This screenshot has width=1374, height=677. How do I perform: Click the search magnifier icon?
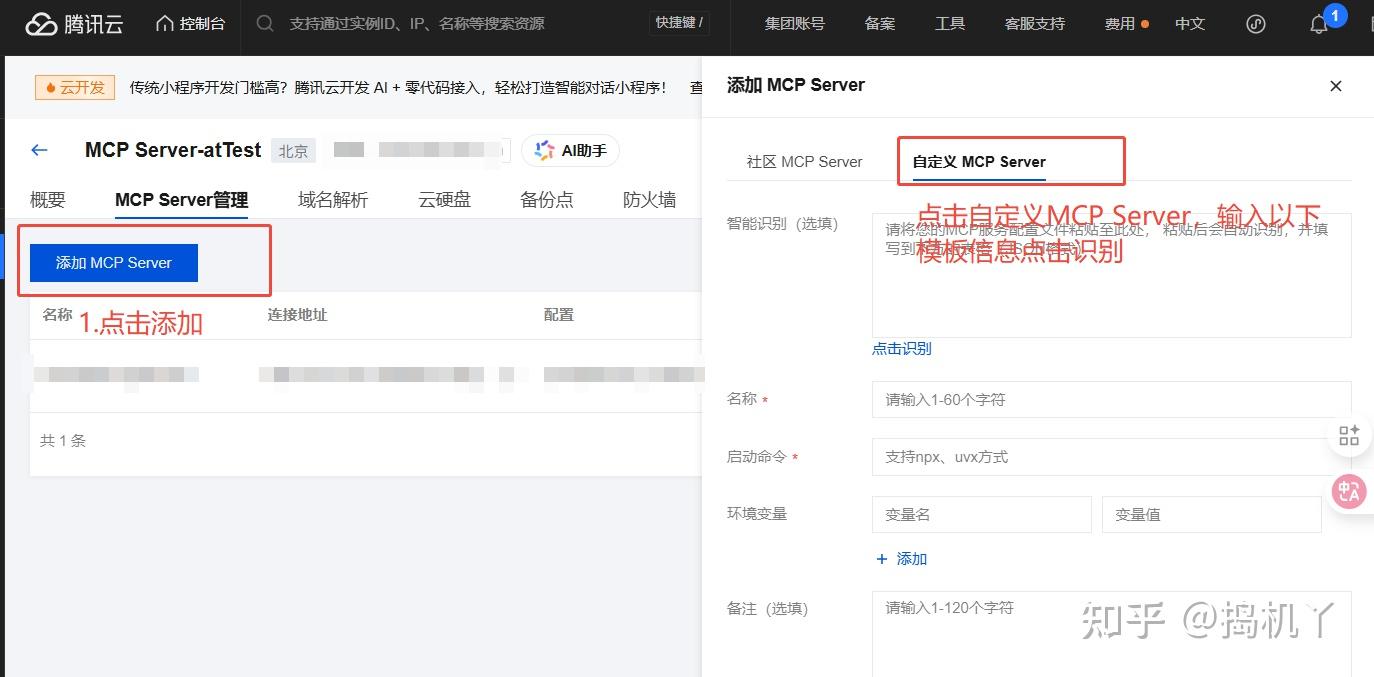click(265, 23)
